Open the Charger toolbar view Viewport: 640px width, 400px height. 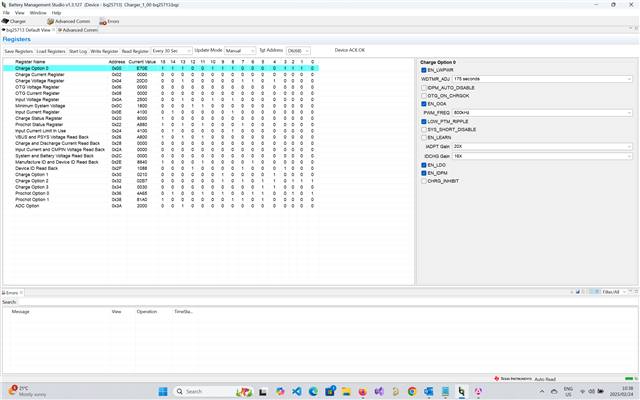coord(13,21)
